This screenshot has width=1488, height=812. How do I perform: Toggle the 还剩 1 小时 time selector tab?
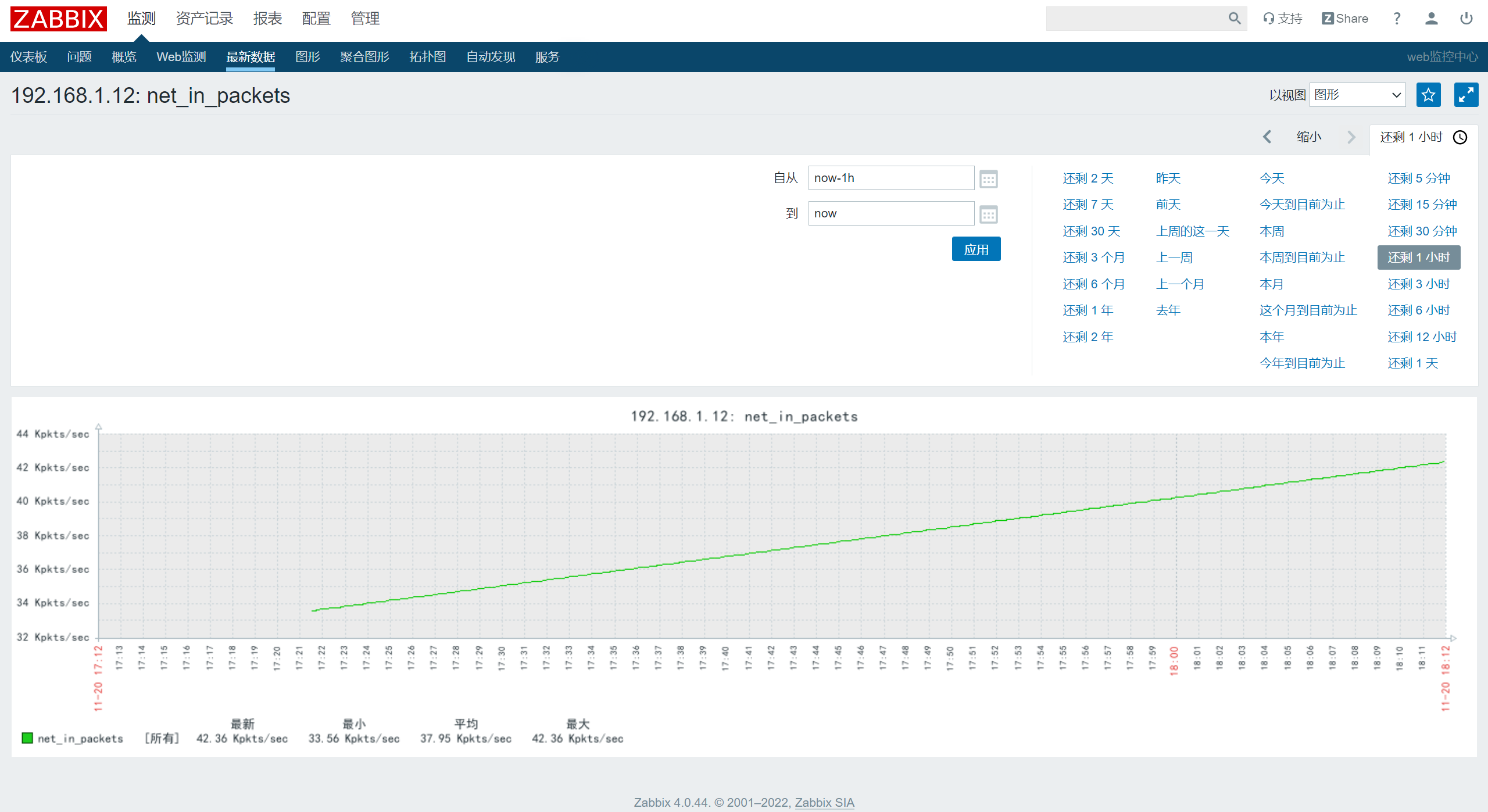point(1423,137)
